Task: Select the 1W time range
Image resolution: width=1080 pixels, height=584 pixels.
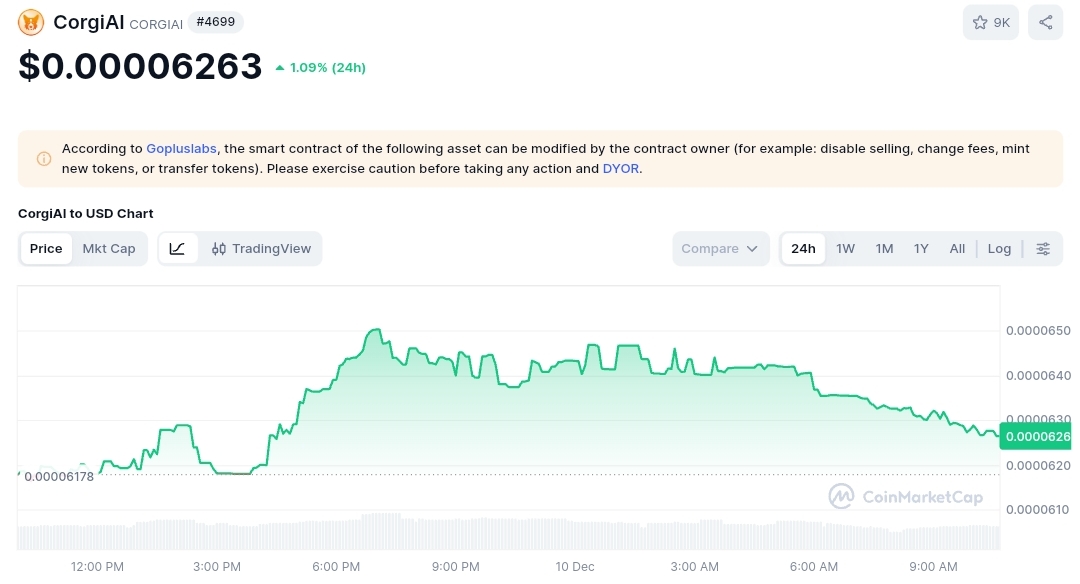Action: pos(845,249)
